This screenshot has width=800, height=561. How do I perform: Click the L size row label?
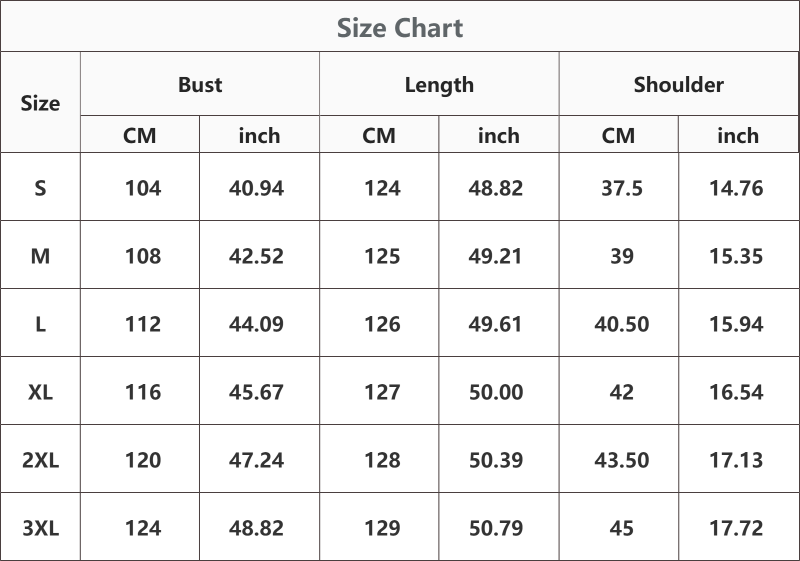click(40, 324)
